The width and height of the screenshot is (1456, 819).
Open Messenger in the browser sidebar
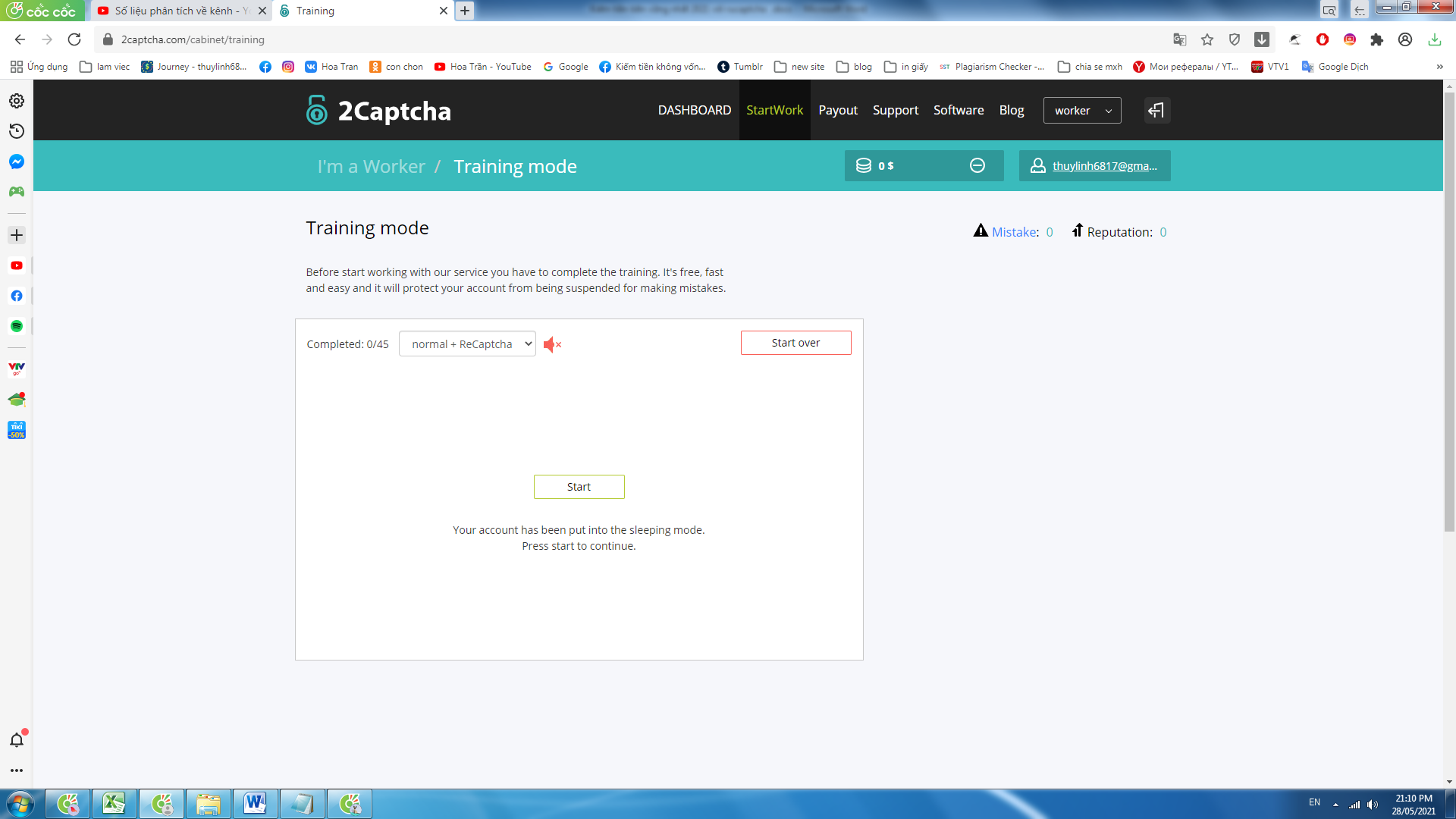17,162
